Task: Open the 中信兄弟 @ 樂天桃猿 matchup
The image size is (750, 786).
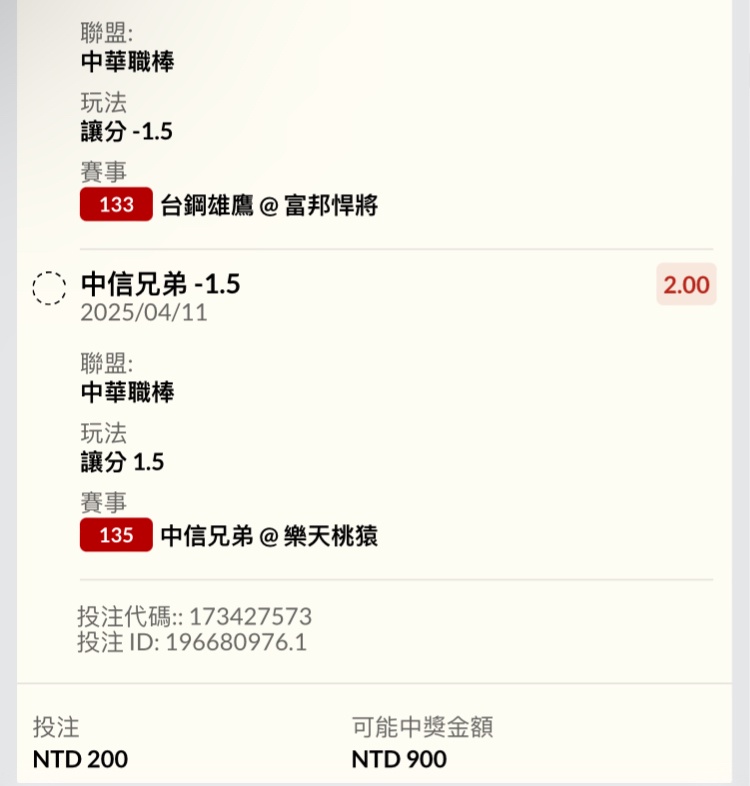Action: (x=269, y=536)
